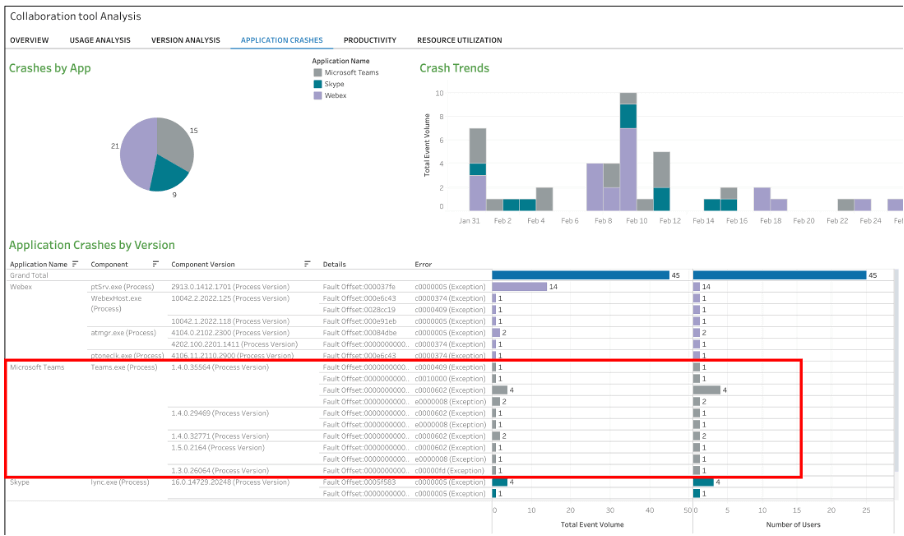Select Teams.exe (Process) component
The height and width of the screenshot is (536, 904).
point(124,367)
